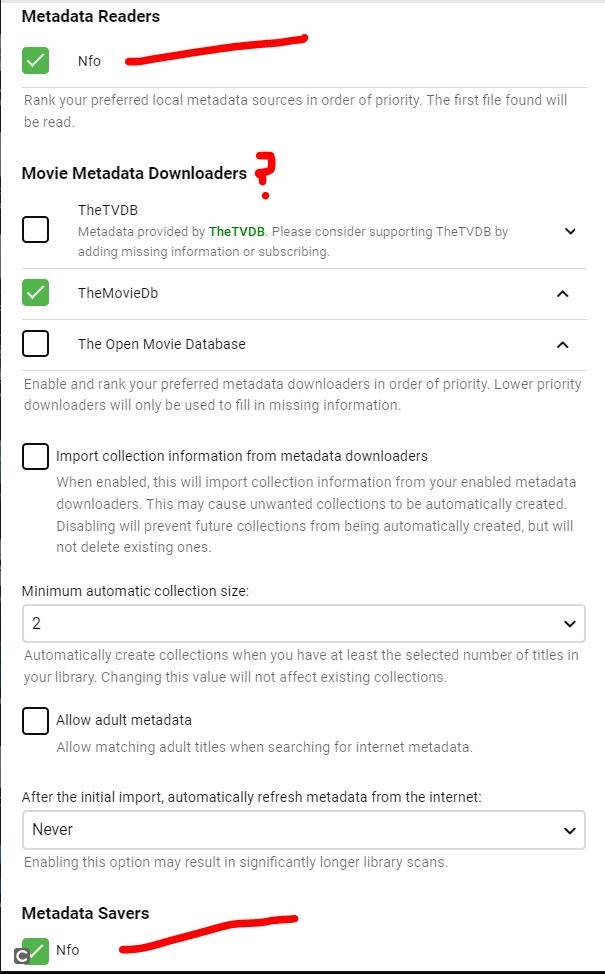Enable the TheTVDB metadata downloader checkbox
Screen dimensions: 605x974
[36, 230]
